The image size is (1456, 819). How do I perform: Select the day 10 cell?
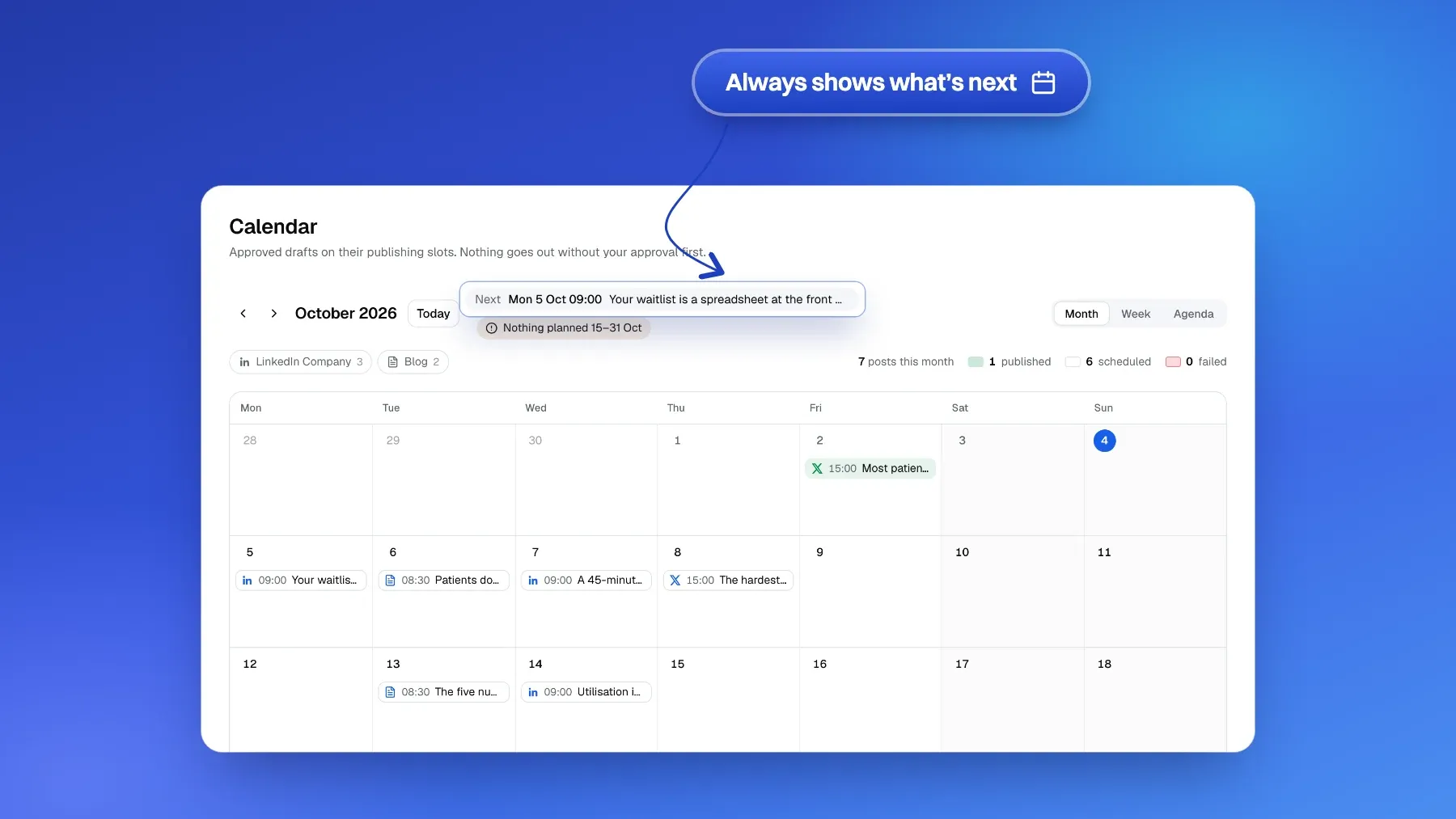click(1013, 592)
